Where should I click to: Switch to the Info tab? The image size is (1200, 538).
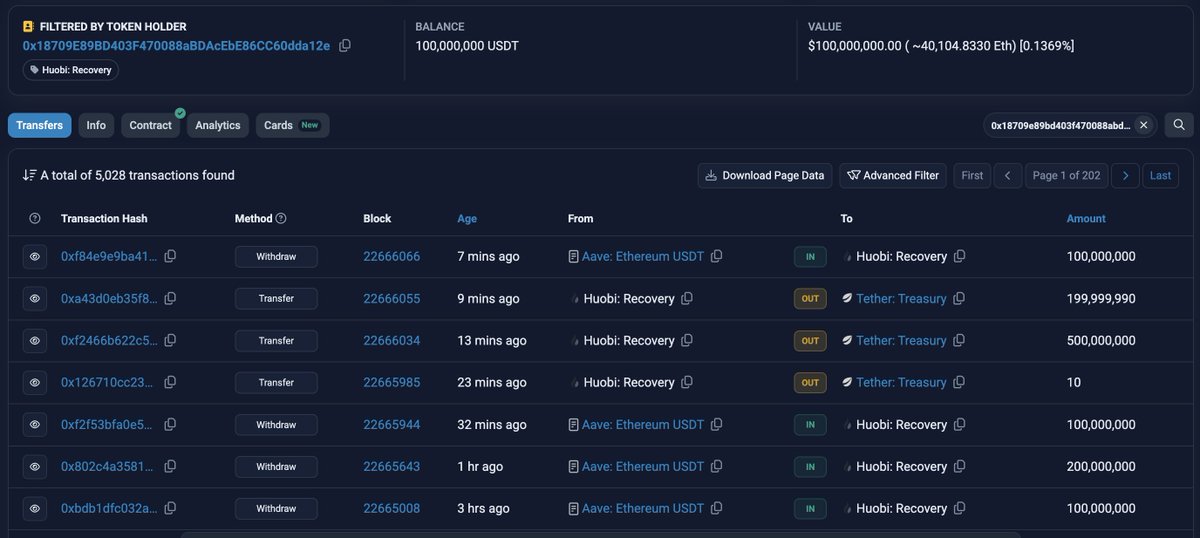point(96,125)
